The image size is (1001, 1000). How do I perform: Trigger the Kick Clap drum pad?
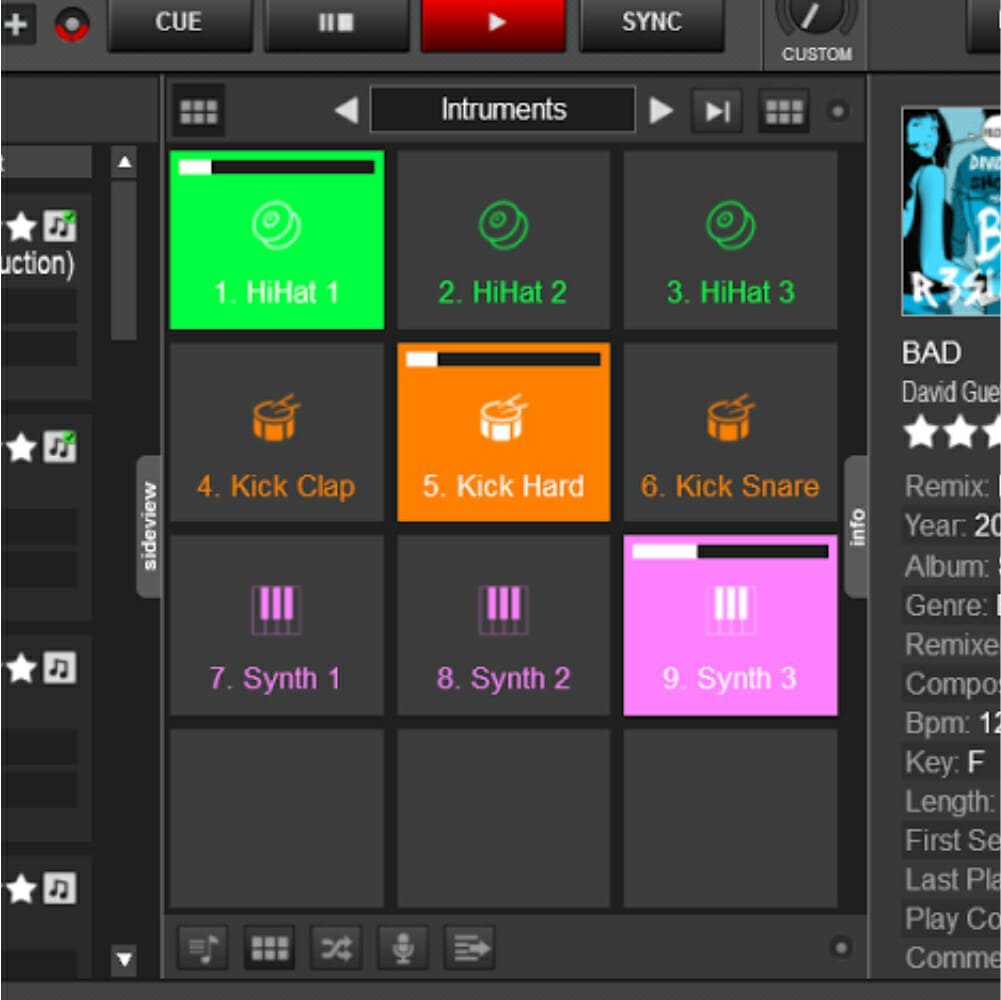pyautogui.click(x=276, y=432)
